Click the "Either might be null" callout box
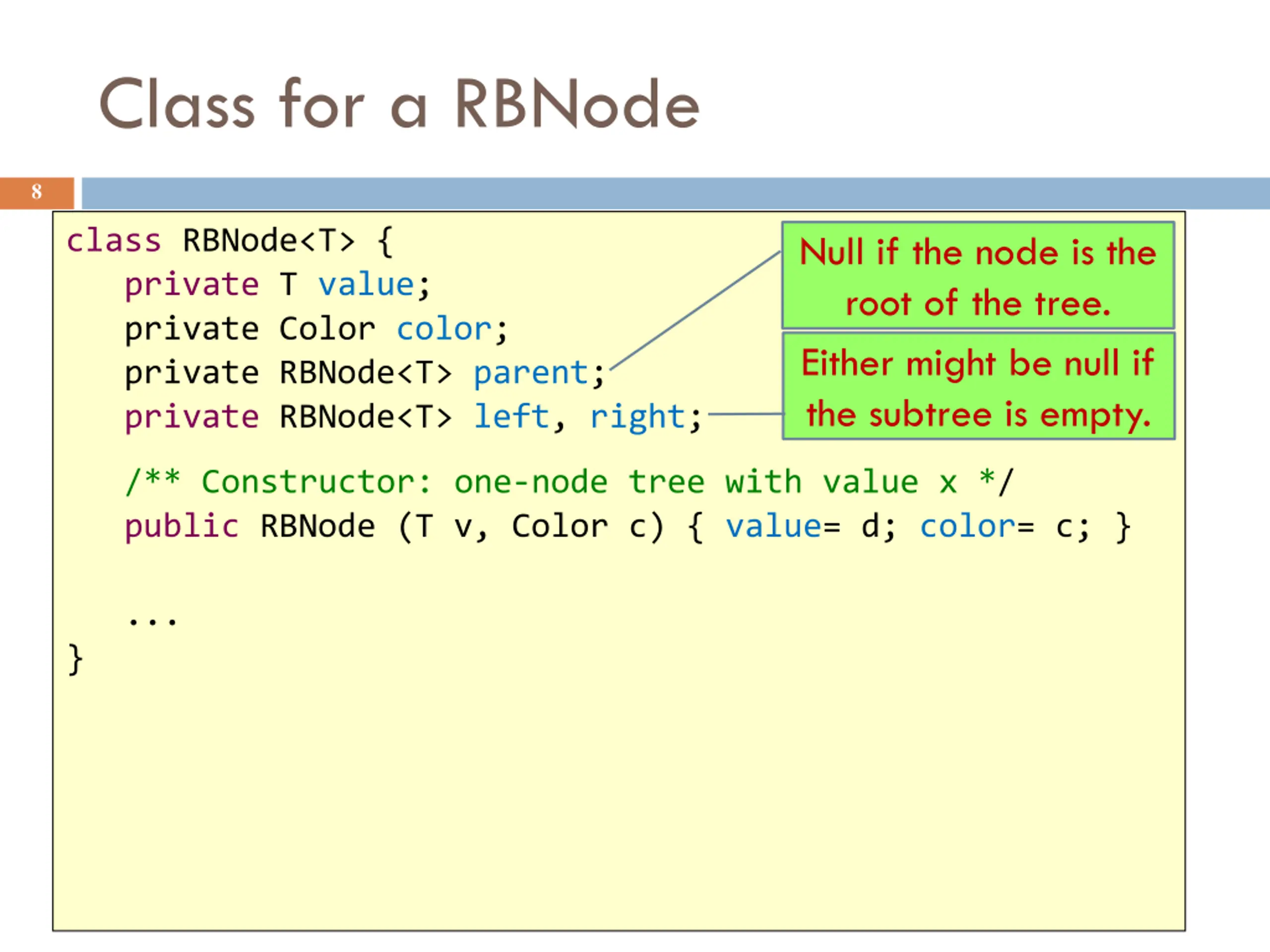The width and height of the screenshot is (1270, 952). (x=978, y=386)
